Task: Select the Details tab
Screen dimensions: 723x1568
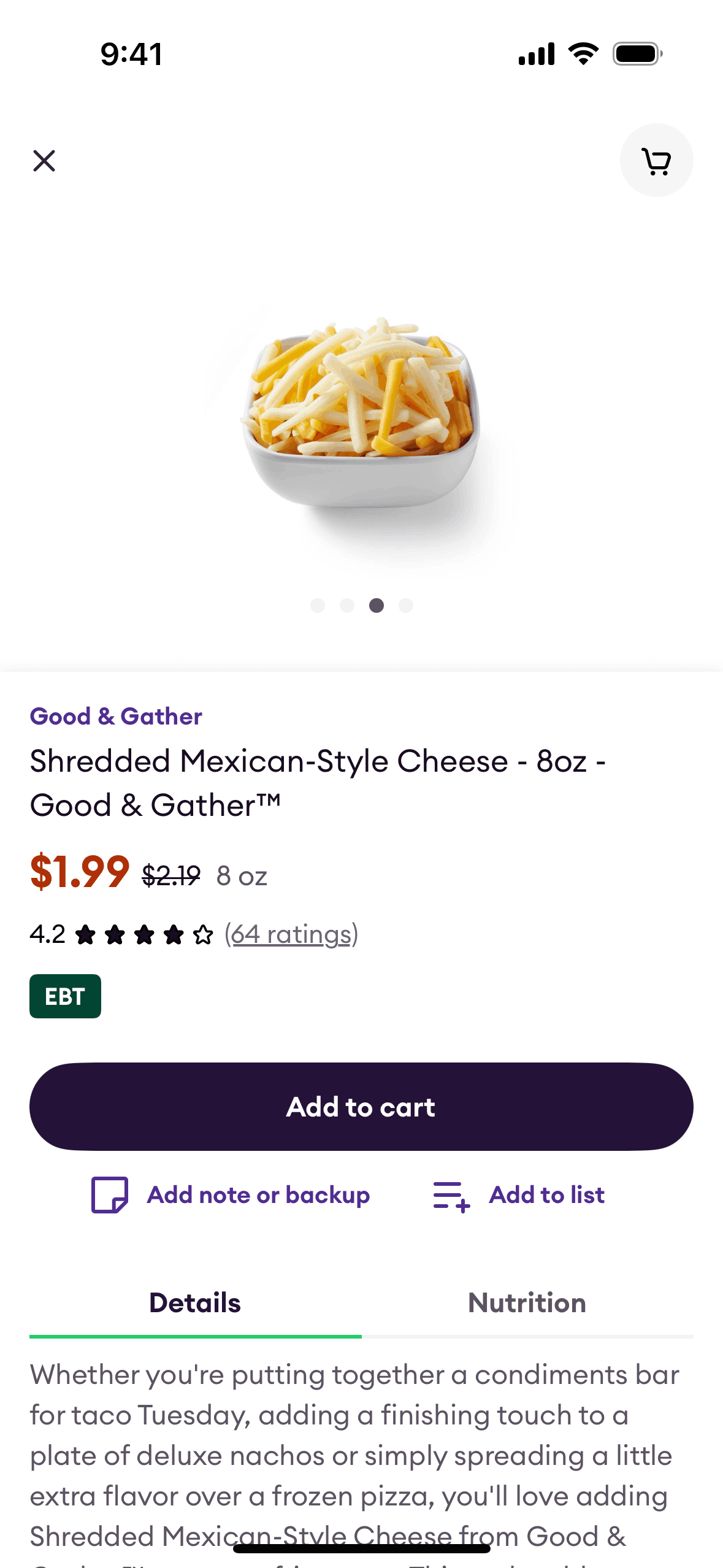Action: pyautogui.click(x=195, y=1303)
